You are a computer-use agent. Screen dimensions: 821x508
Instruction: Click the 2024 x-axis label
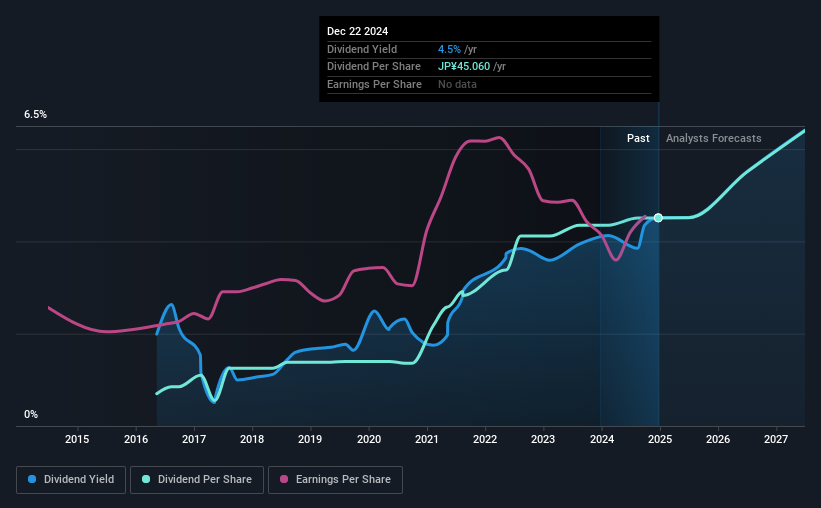point(602,439)
